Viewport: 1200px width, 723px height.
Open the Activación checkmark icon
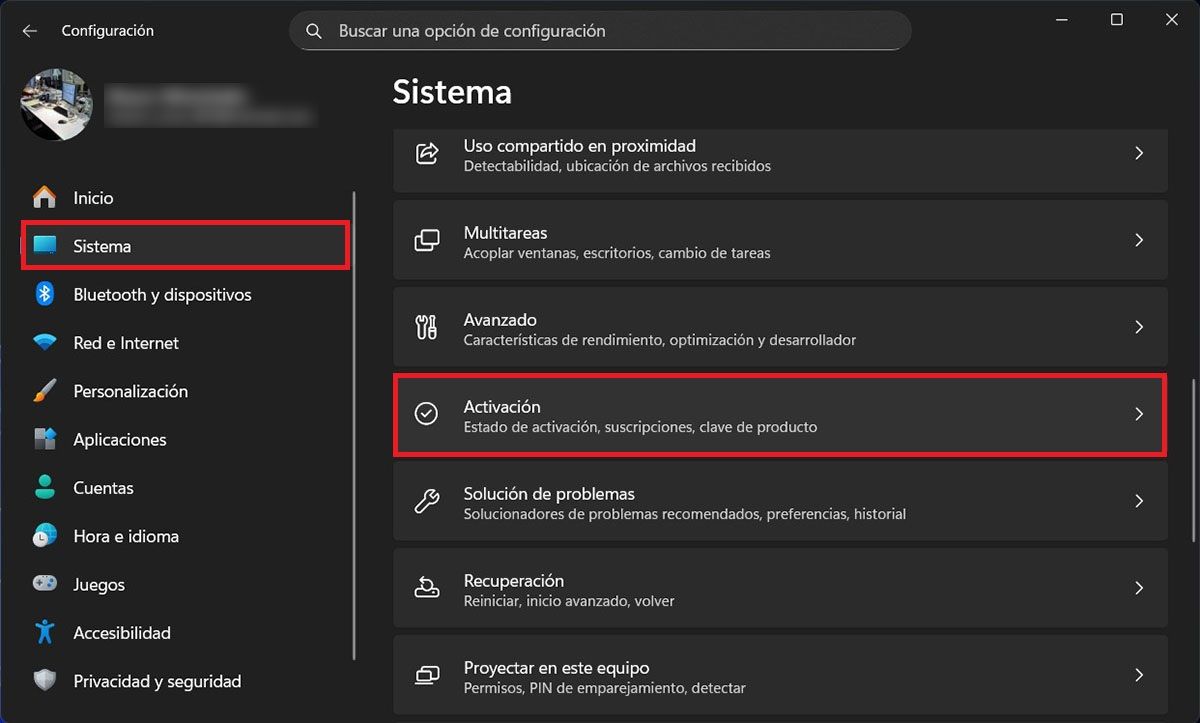427,414
